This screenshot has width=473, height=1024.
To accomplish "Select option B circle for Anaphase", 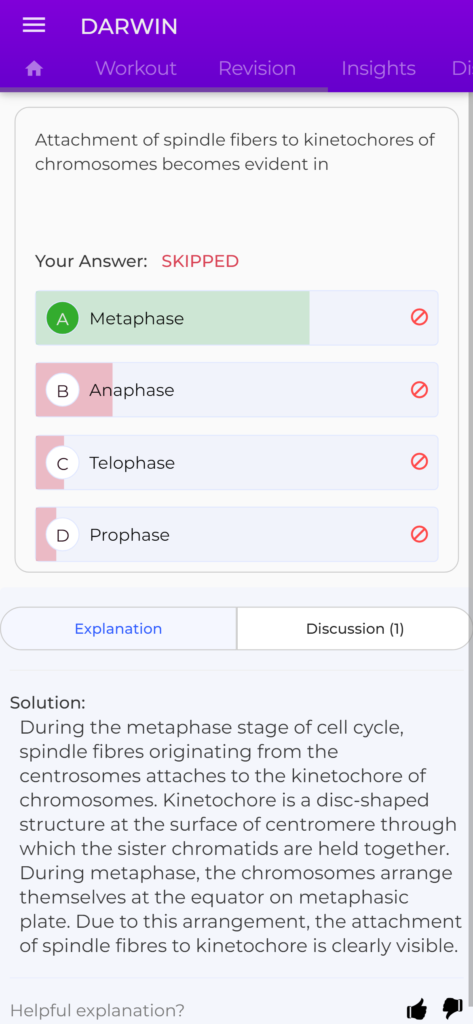I will tap(63, 391).
